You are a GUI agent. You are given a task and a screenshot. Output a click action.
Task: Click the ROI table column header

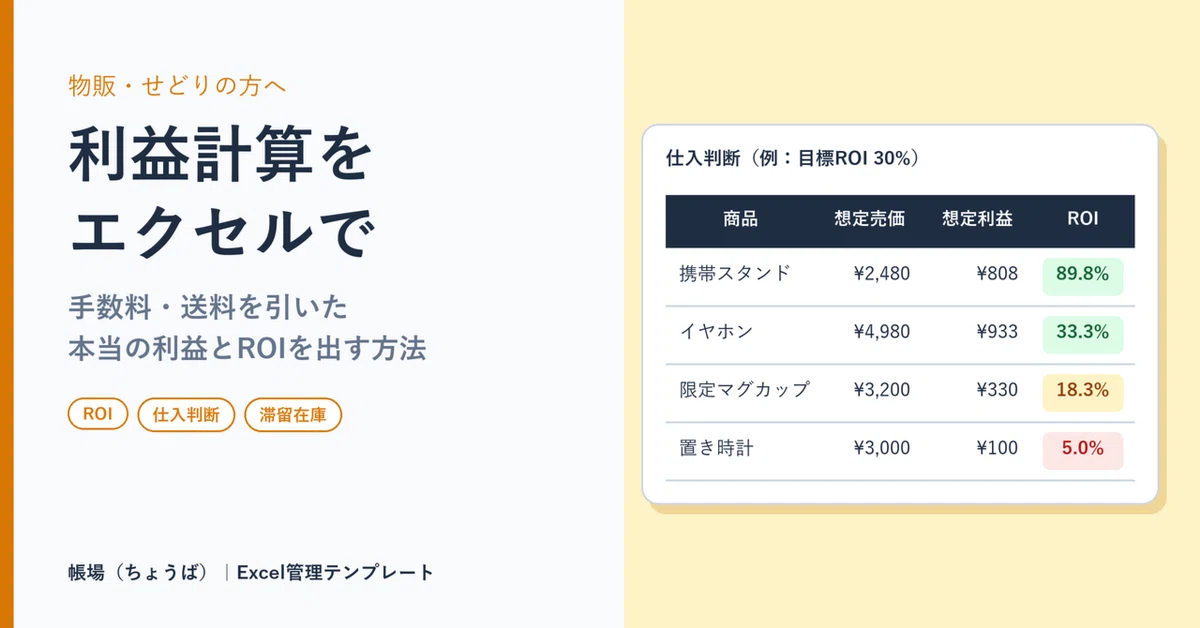[1083, 220]
